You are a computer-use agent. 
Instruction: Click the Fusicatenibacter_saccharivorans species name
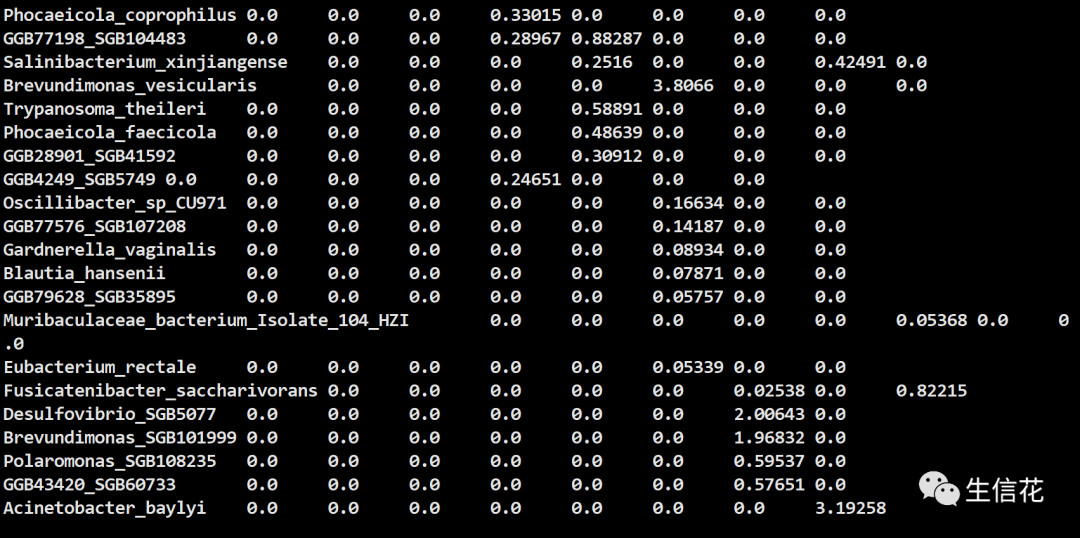coord(160,390)
